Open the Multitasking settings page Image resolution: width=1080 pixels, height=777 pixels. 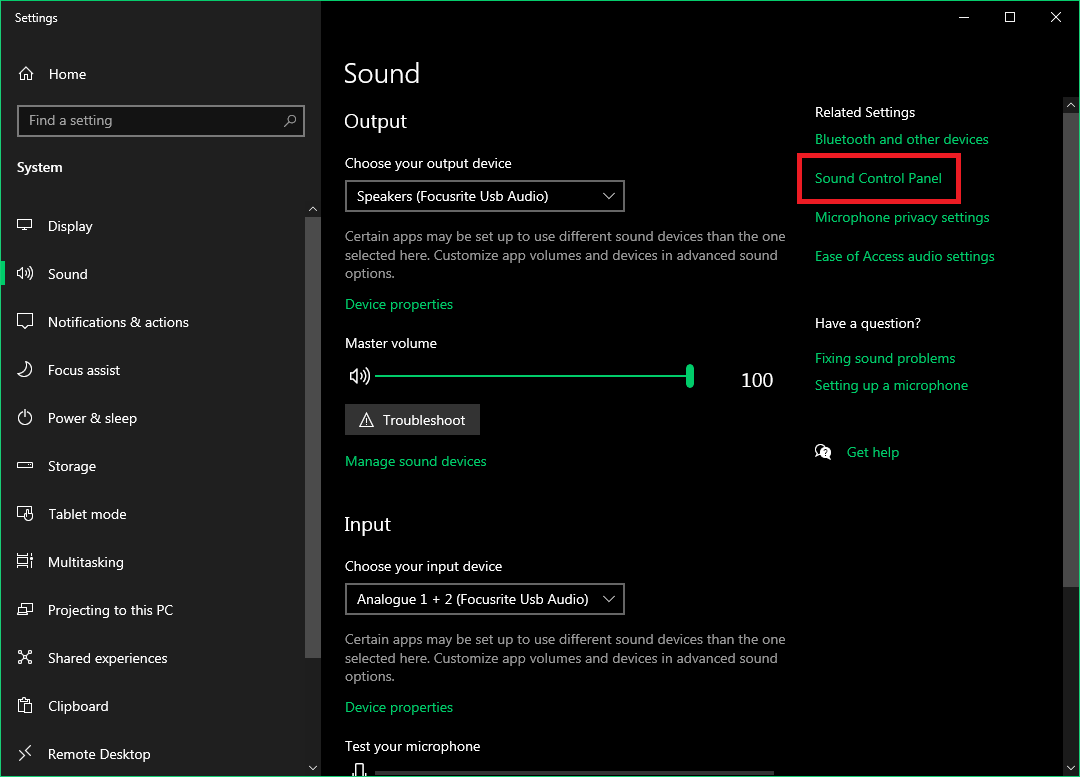[86, 562]
